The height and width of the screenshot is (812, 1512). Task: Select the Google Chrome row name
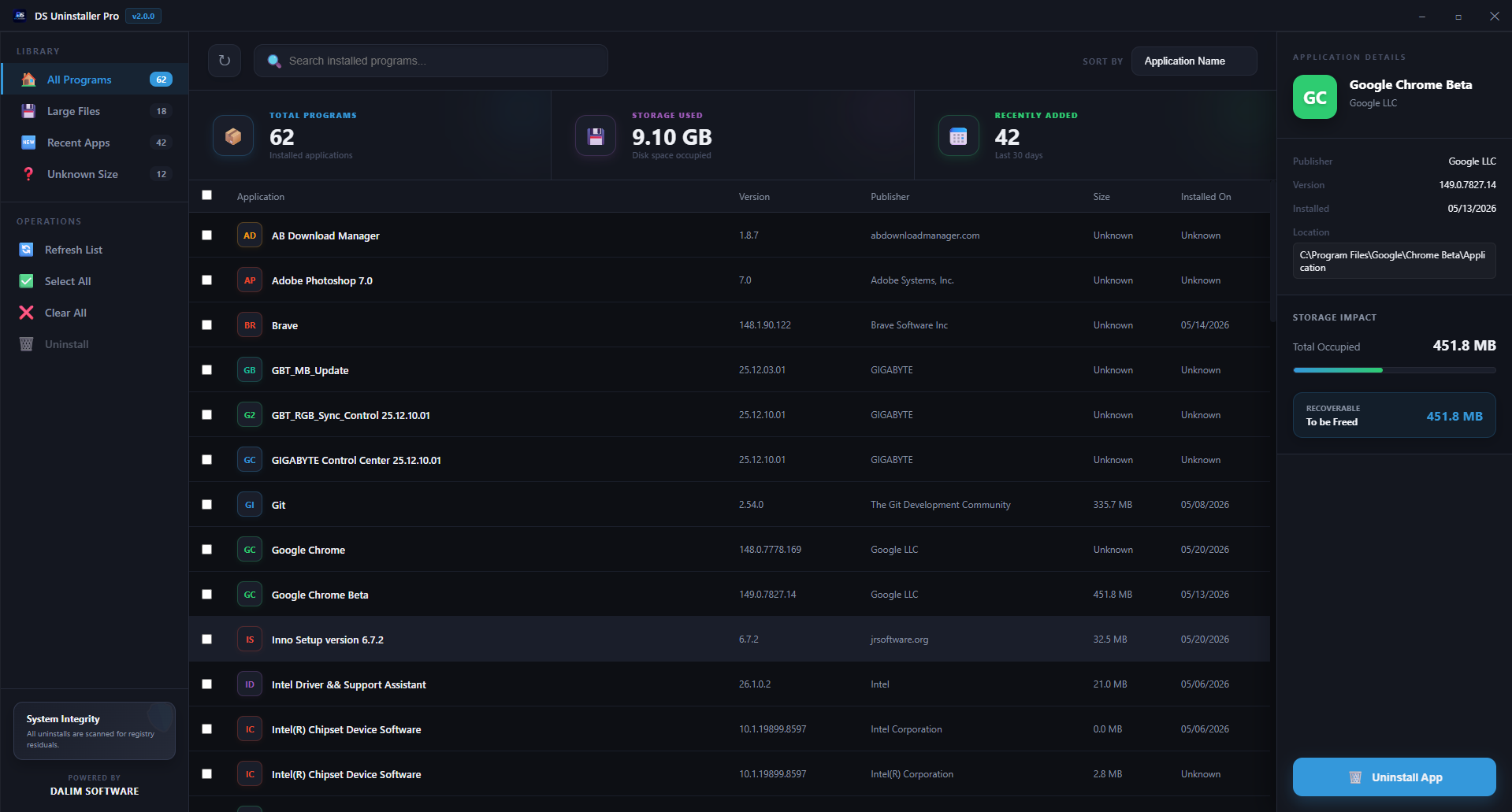(308, 550)
